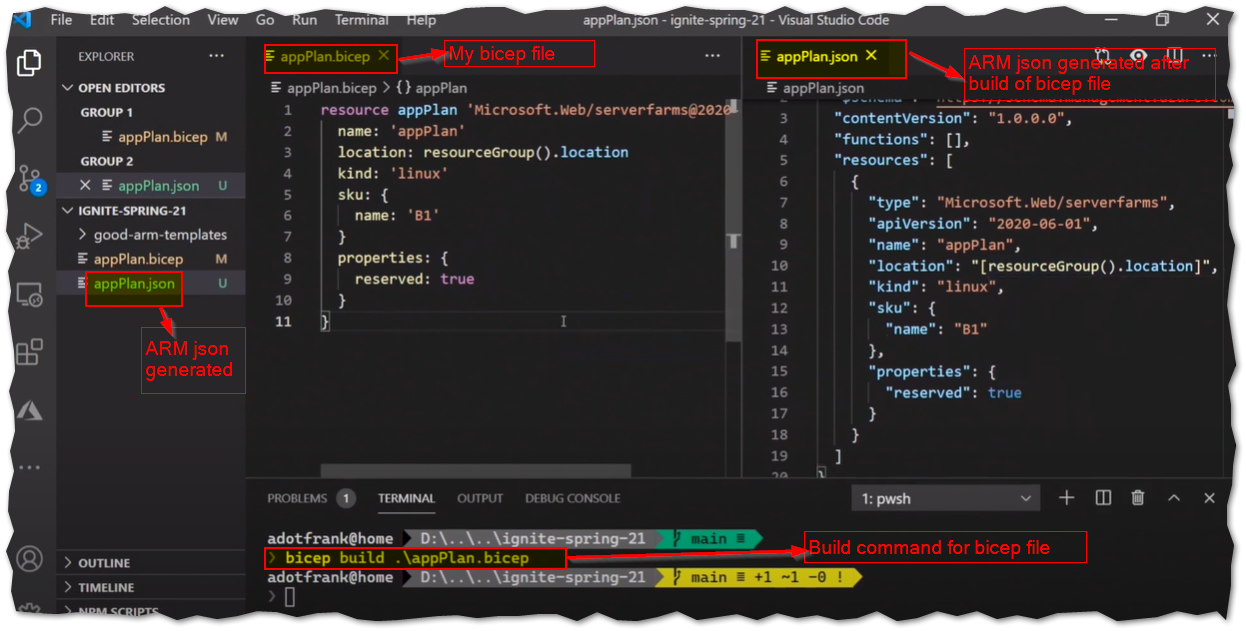Open the File menu

tap(61, 20)
